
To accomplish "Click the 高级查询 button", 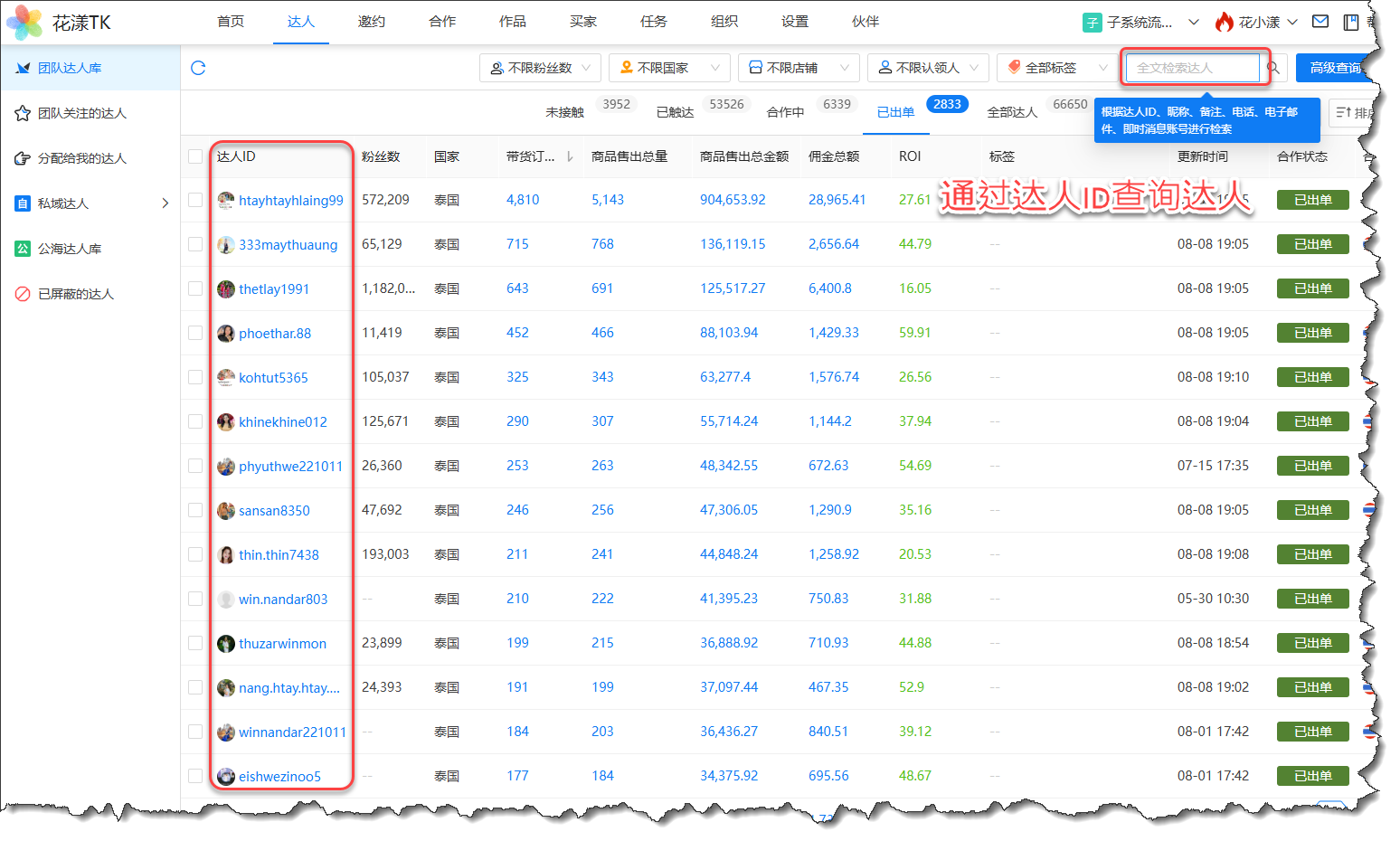I will 1334,68.
